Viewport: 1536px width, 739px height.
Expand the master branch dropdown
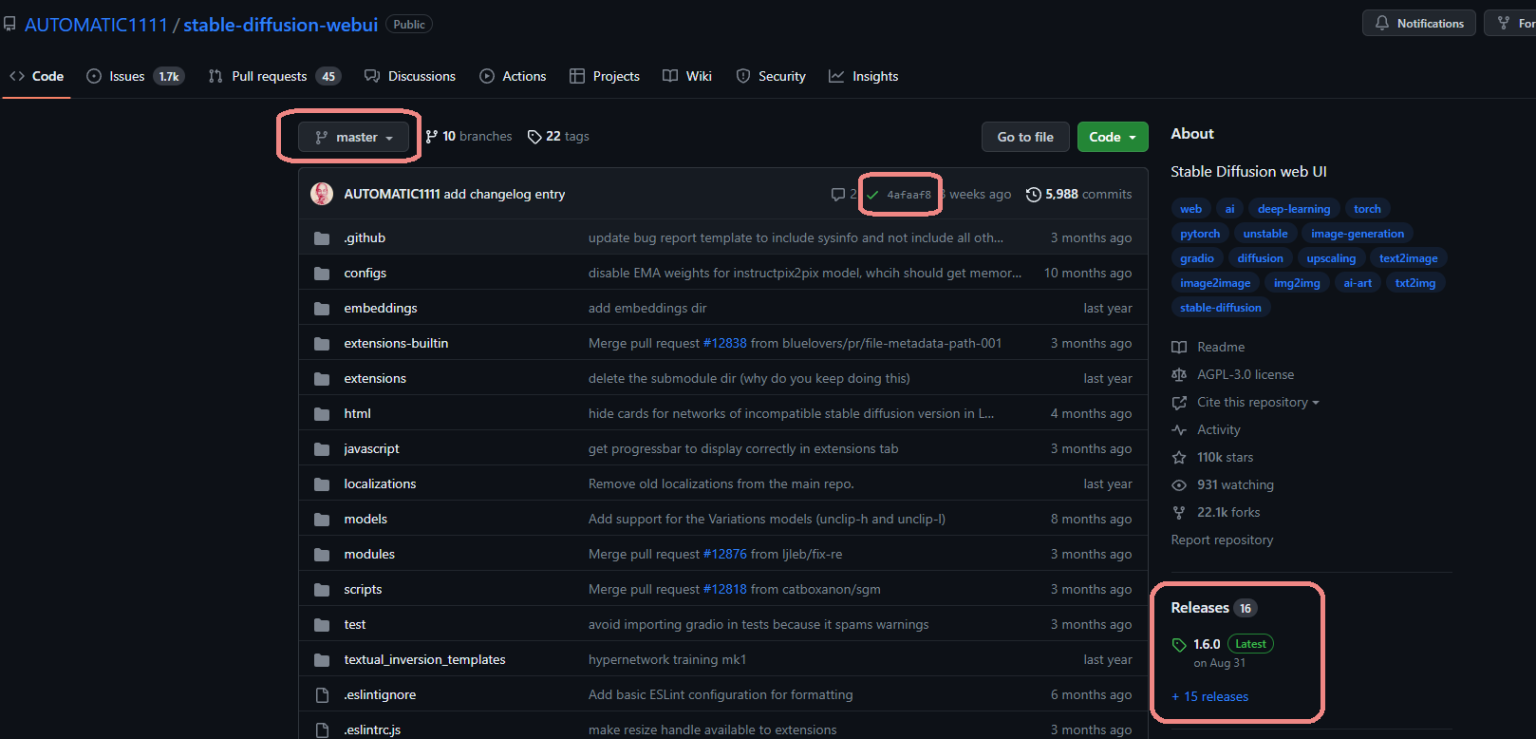click(x=355, y=137)
